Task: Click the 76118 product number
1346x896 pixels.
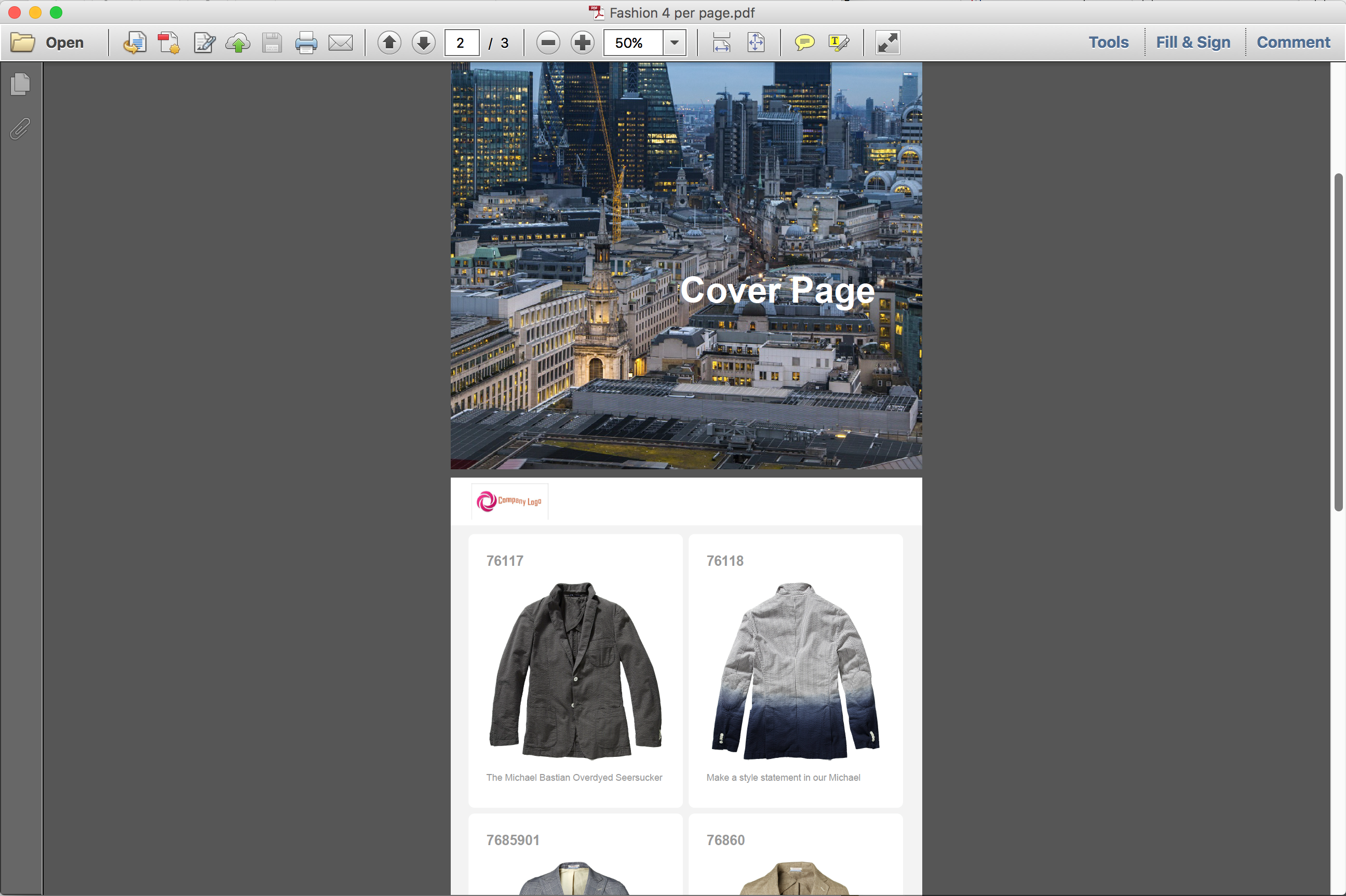Action: (x=725, y=561)
